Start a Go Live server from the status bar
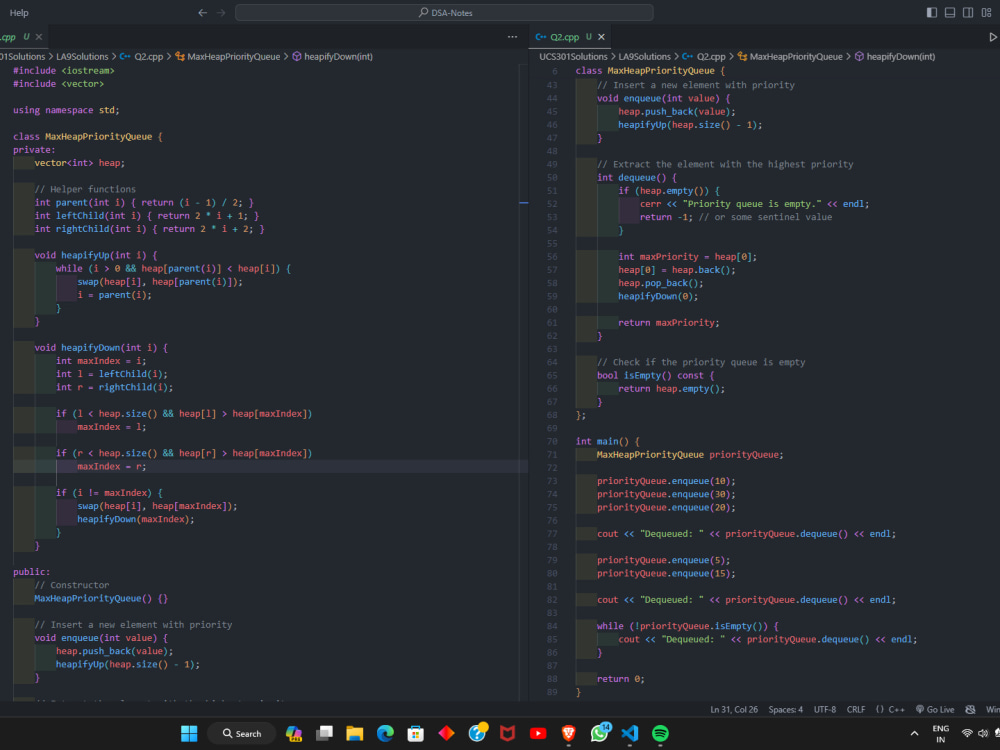 pyautogui.click(x=938, y=709)
